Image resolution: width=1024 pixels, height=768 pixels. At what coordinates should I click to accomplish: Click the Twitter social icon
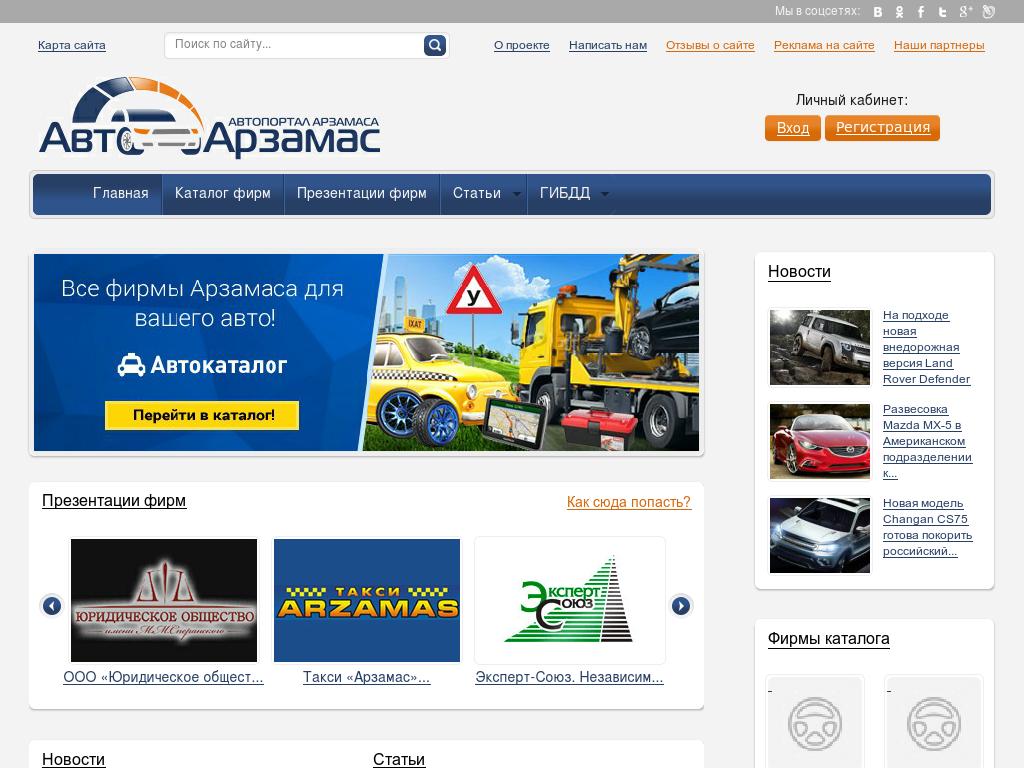(x=942, y=11)
